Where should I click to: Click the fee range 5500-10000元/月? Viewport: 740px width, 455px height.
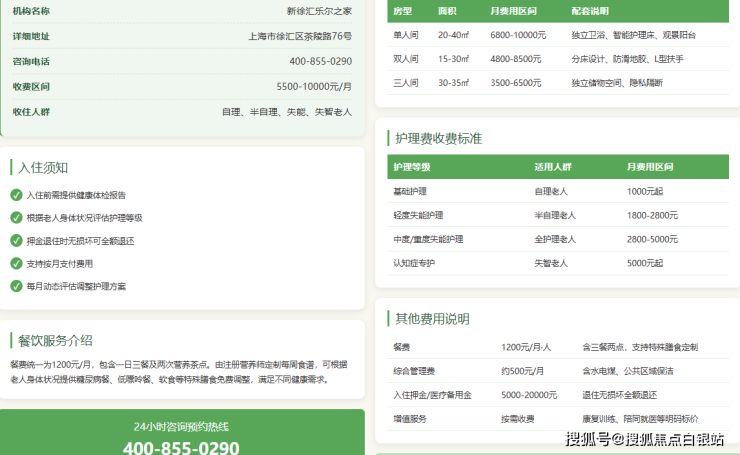point(314,86)
